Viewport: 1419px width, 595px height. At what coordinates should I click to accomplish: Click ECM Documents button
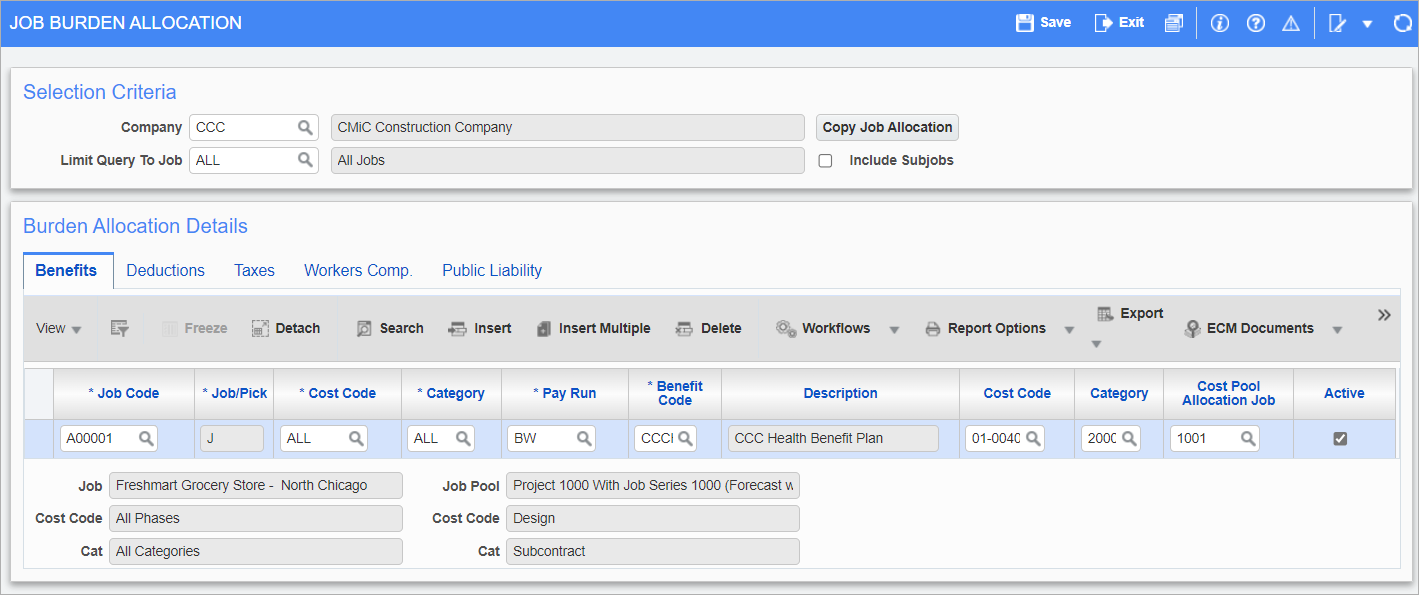(1249, 328)
